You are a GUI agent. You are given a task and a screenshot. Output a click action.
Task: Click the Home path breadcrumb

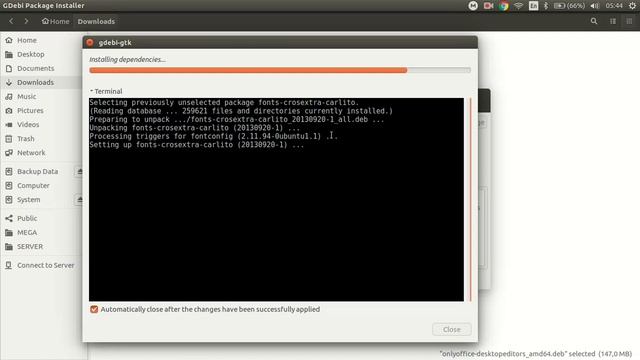[56, 21]
